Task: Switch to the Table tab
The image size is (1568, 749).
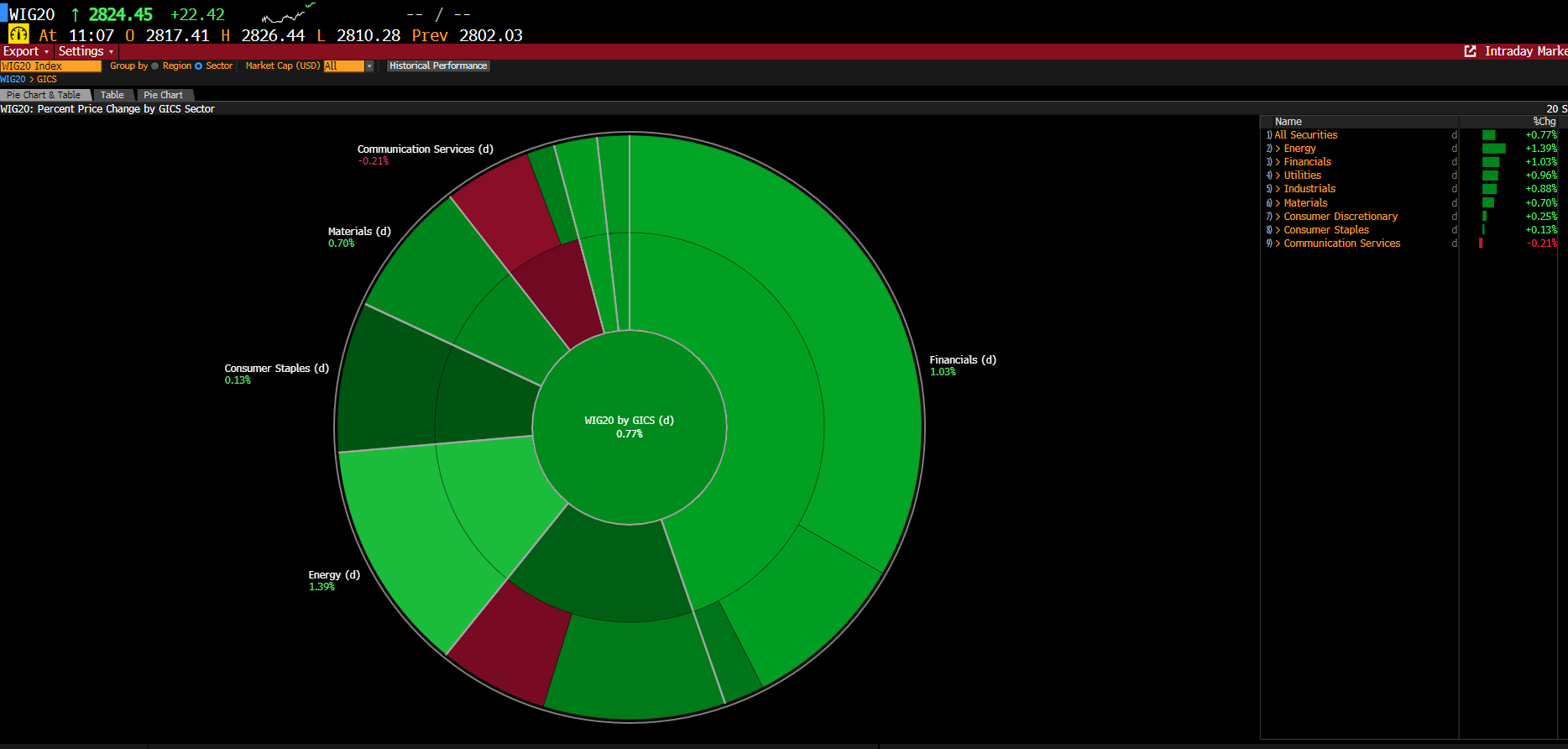Action: [112, 95]
